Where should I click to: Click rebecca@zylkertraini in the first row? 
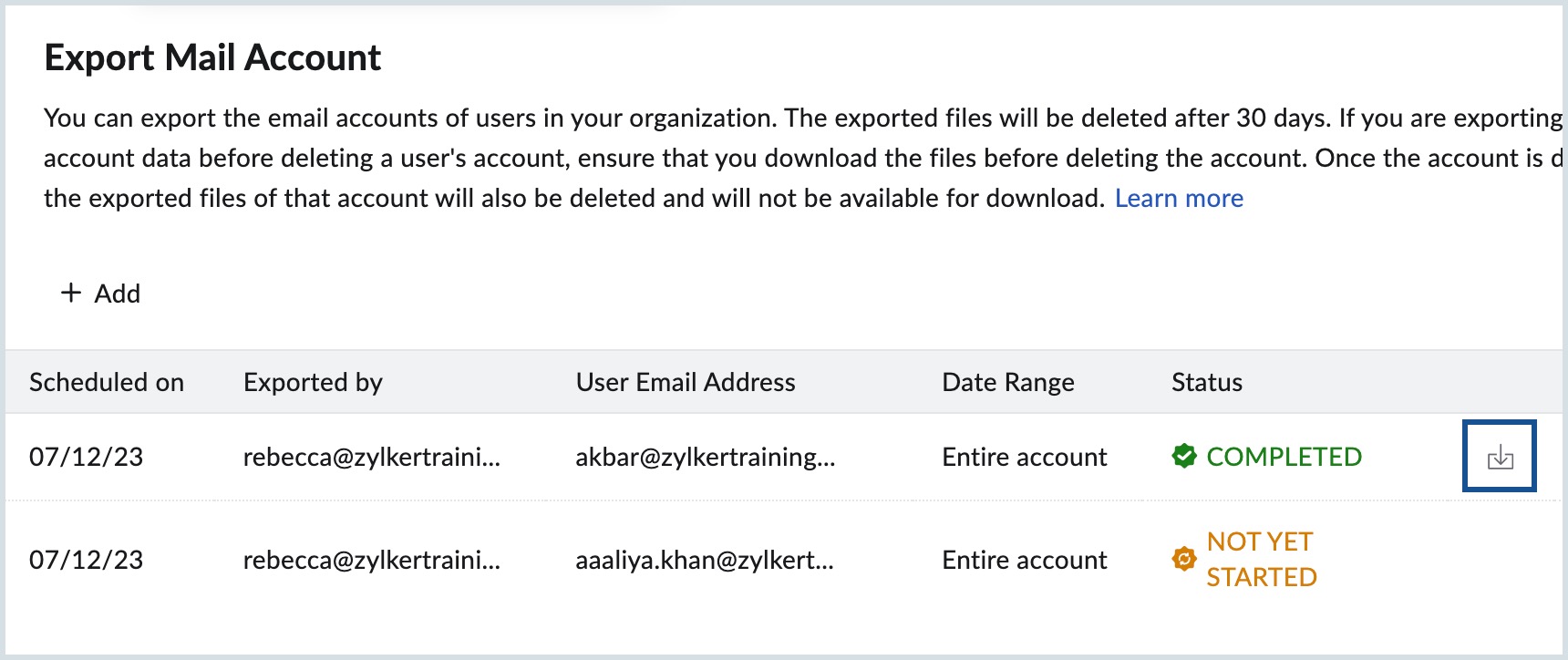[372, 458]
